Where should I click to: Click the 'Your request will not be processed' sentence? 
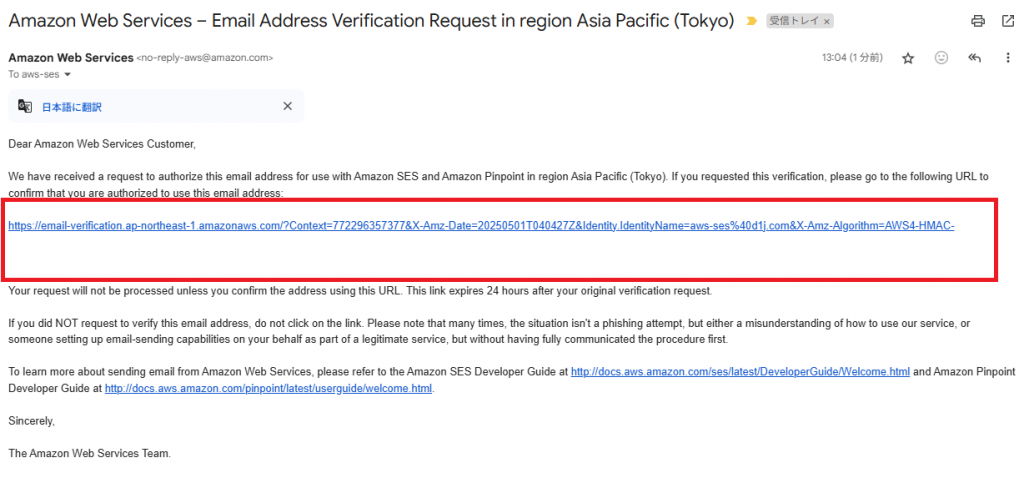point(360,291)
